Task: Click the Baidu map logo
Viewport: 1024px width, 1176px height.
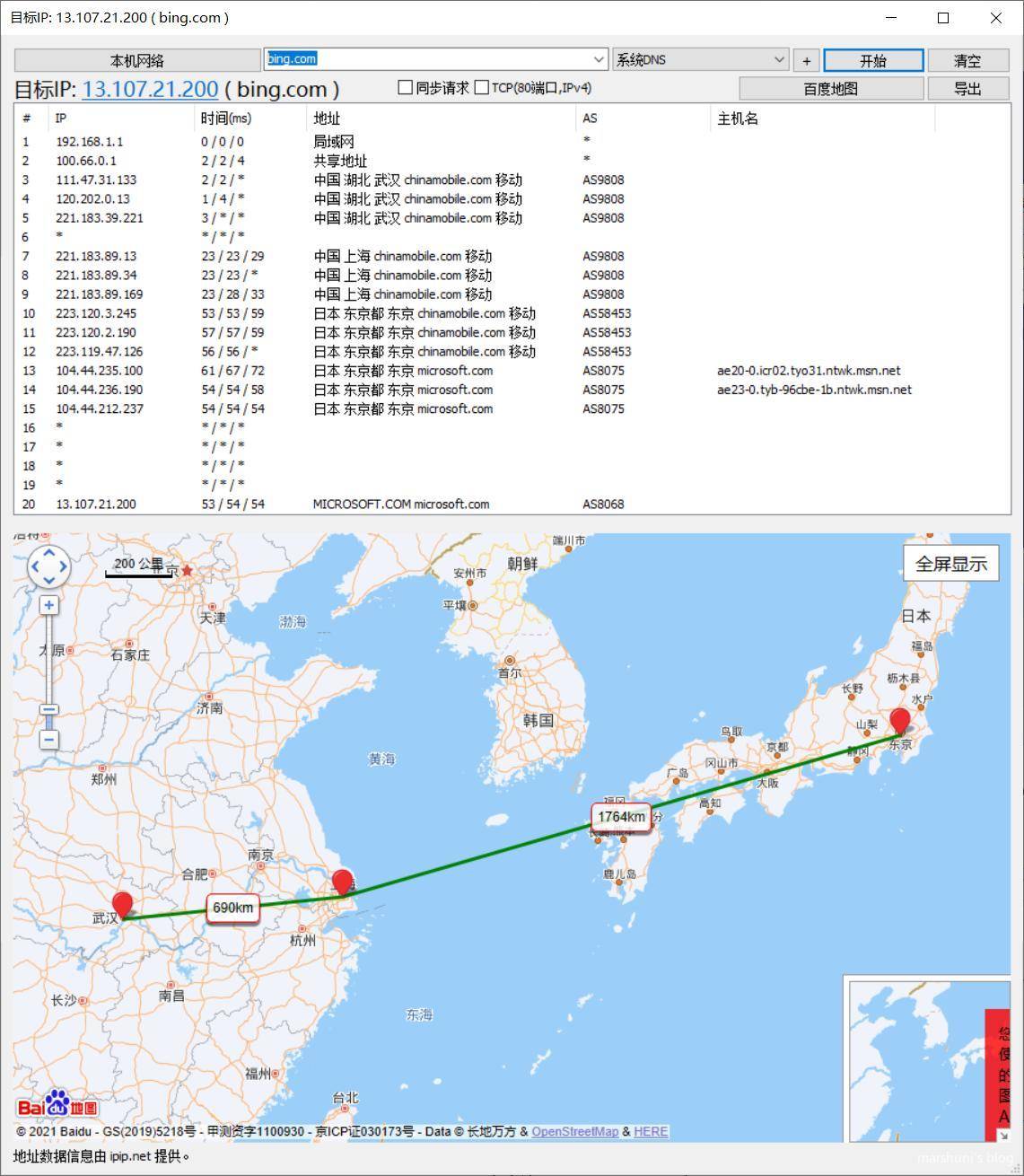Action: [57, 1105]
